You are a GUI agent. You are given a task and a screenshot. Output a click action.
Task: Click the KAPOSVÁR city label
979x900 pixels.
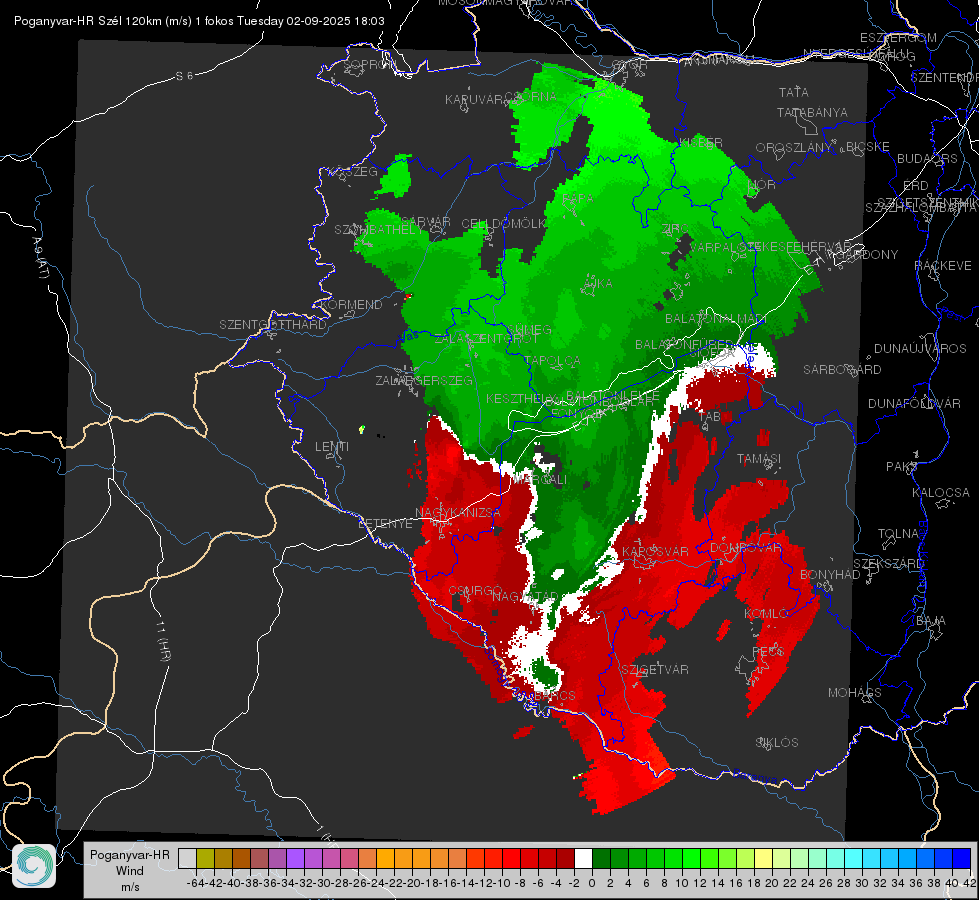click(655, 551)
